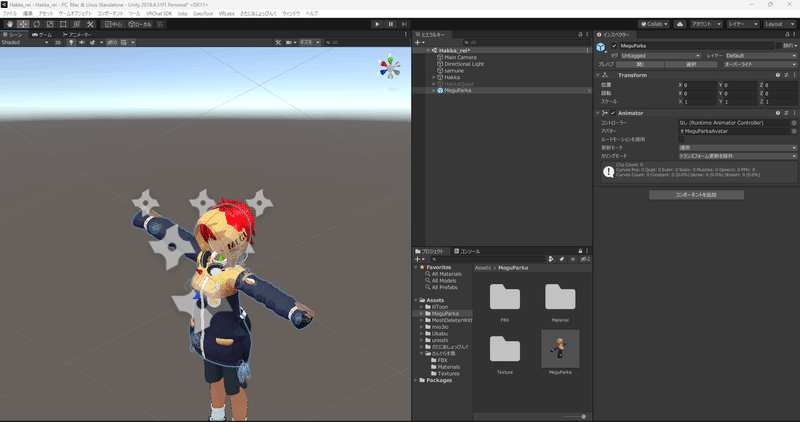Screen dimensions: 800x422
Task: Toggle the Static checkbox
Action: (x=779, y=46)
